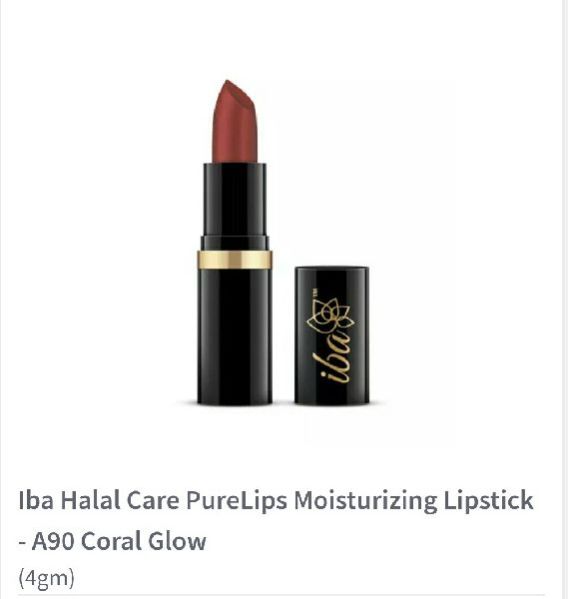The image size is (568, 599).
Task: Open the Iba Halal Care PureLips title link
Action: click(276, 520)
